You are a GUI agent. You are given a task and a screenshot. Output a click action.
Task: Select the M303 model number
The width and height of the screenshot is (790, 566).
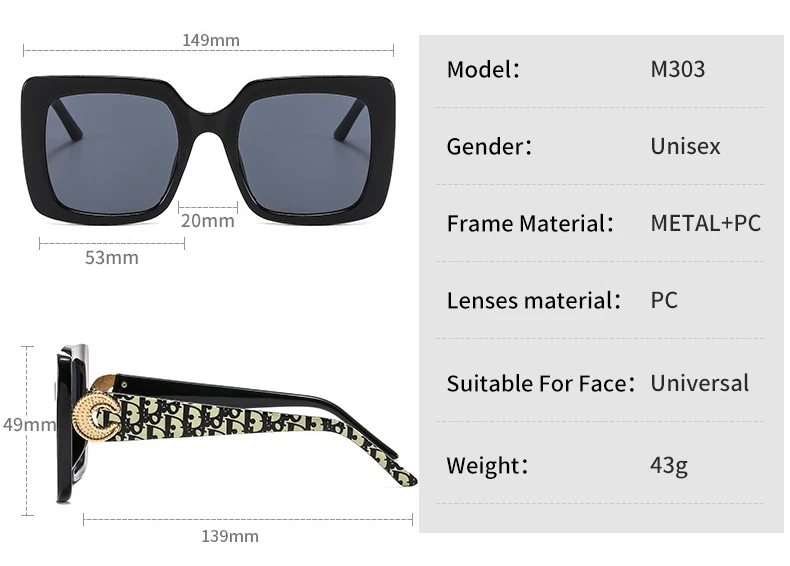click(677, 69)
